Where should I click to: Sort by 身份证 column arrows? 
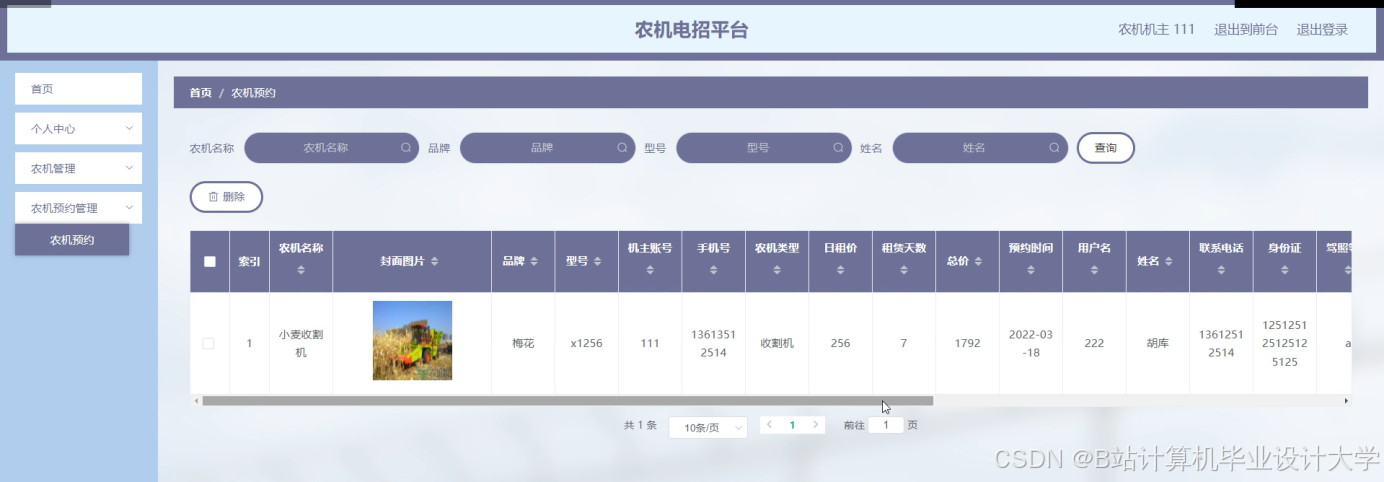[x=1284, y=270]
